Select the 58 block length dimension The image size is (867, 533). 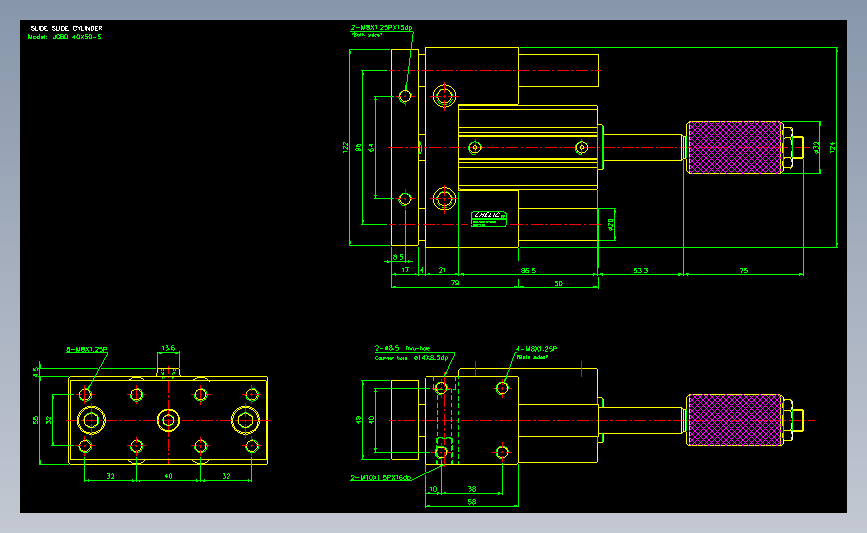pyautogui.click(x=472, y=502)
